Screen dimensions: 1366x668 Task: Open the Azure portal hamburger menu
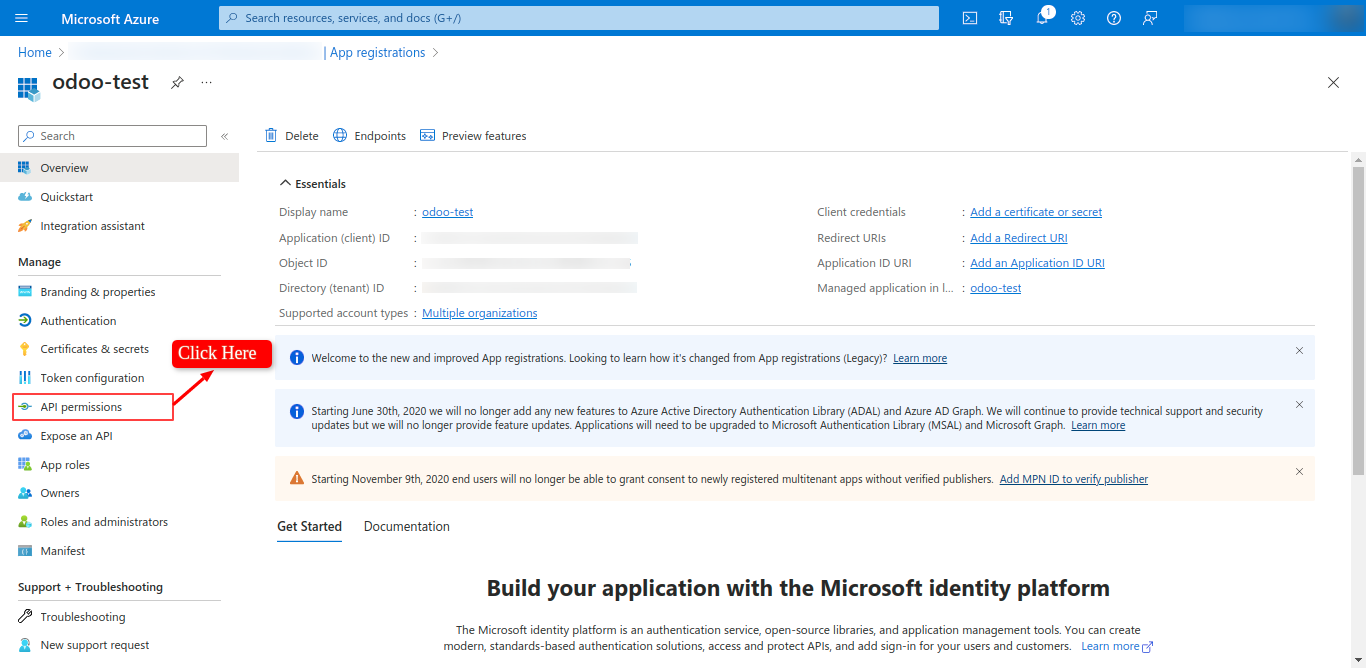22,18
